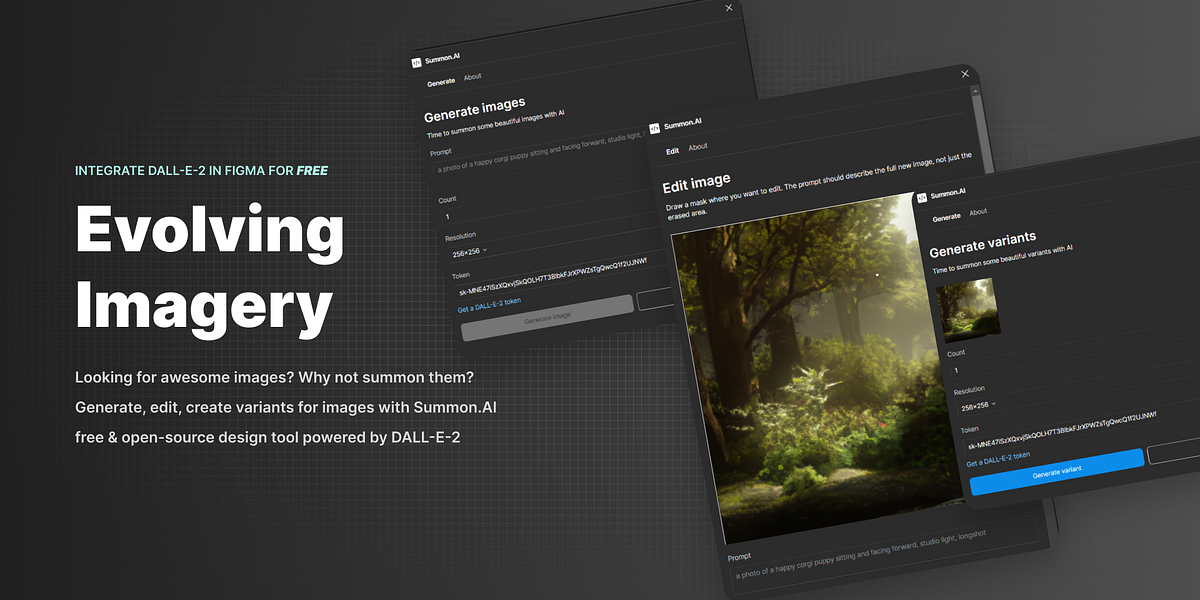
Task: Open the Get a DALL-E-2 token link in variants panel
Action: [x=998, y=462]
